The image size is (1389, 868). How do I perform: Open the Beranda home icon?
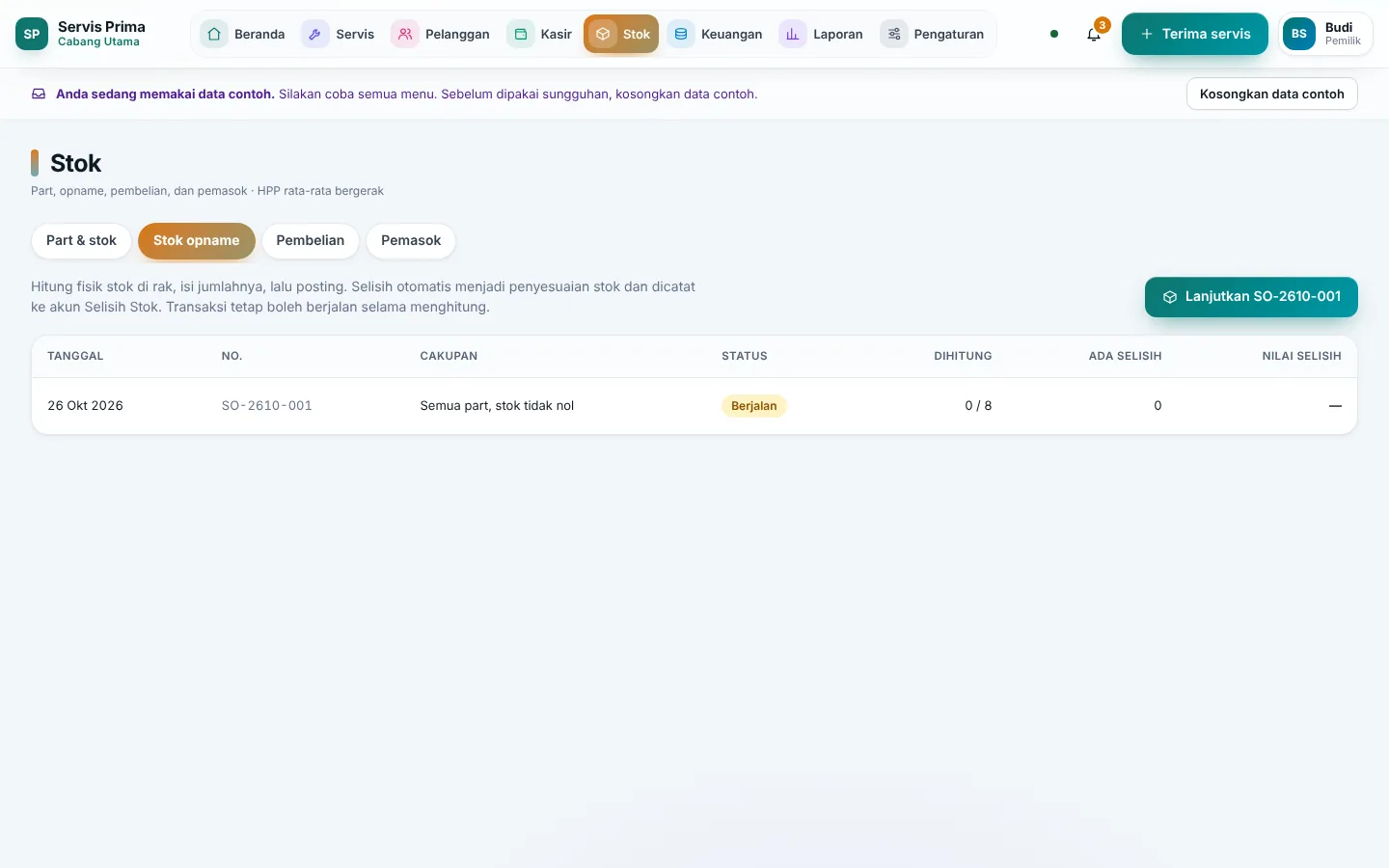click(214, 34)
